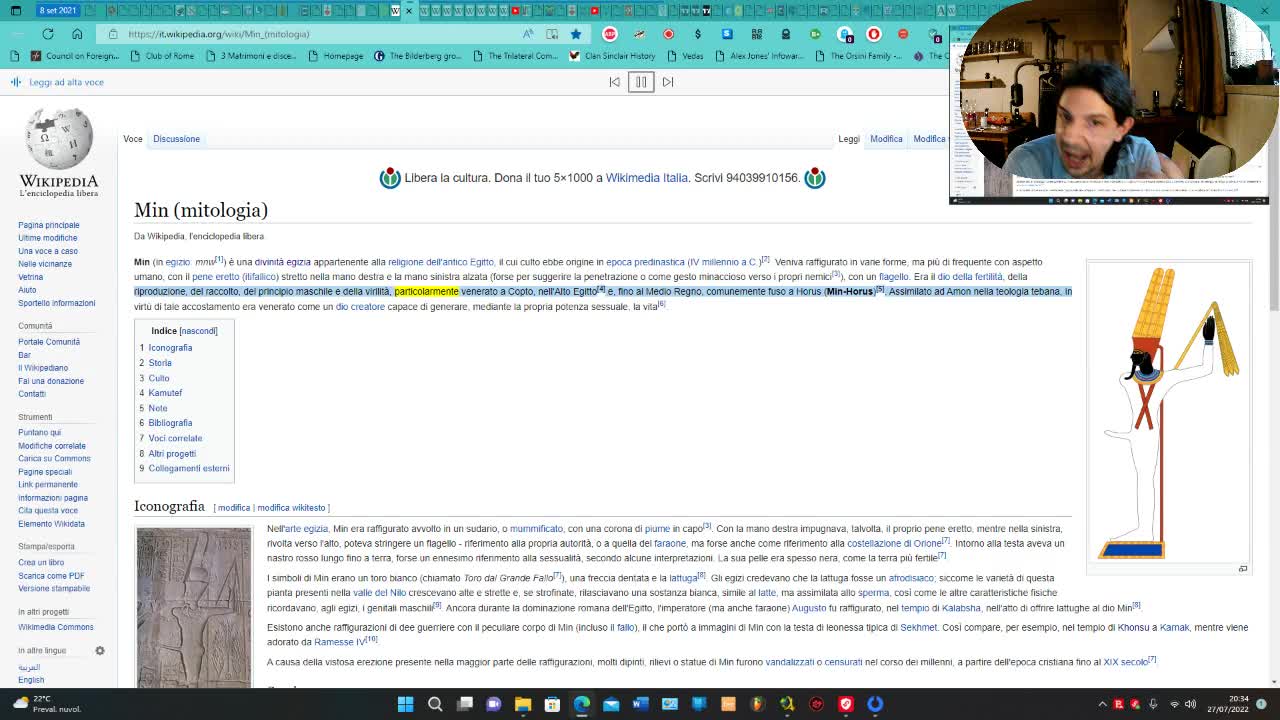Open Ultime modifiche in sidebar
The height and width of the screenshot is (720, 1280).
(47, 238)
